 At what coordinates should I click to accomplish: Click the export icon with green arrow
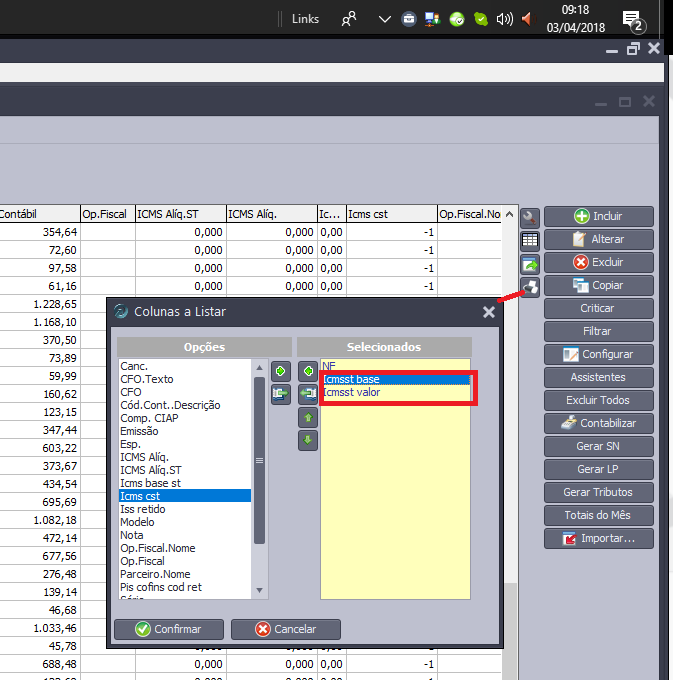pos(530,264)
